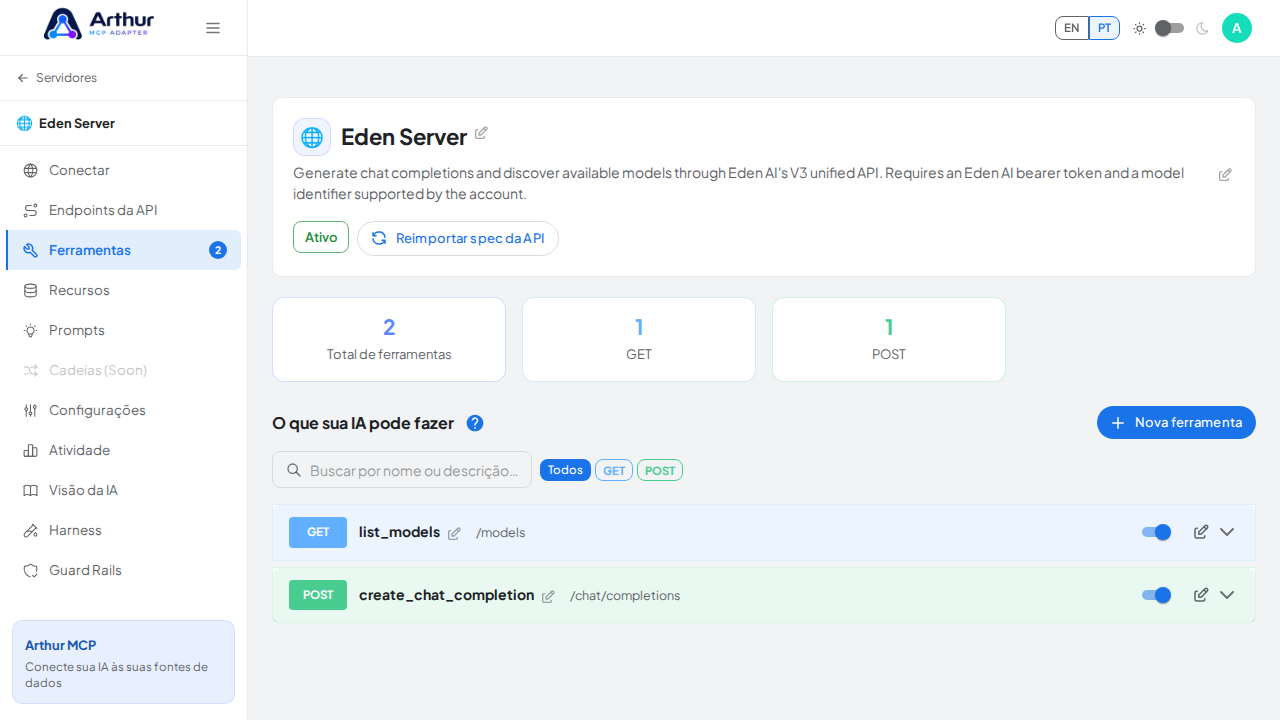Image resolution: width=1280 pixels, height=720 pixels.
Task: Click the POST badge on create_chat_completion row
Action: pos(318,595)
